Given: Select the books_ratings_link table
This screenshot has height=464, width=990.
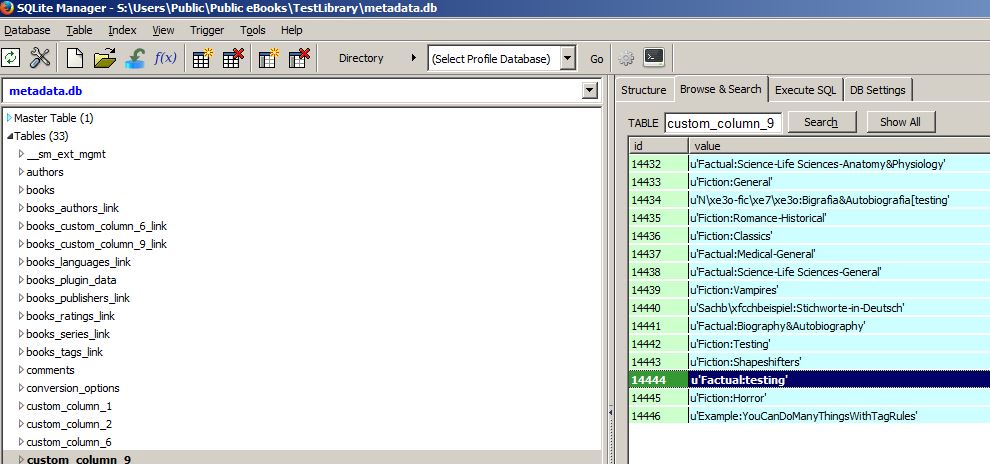Looking at the screenshot, I should tap(71, 316).
